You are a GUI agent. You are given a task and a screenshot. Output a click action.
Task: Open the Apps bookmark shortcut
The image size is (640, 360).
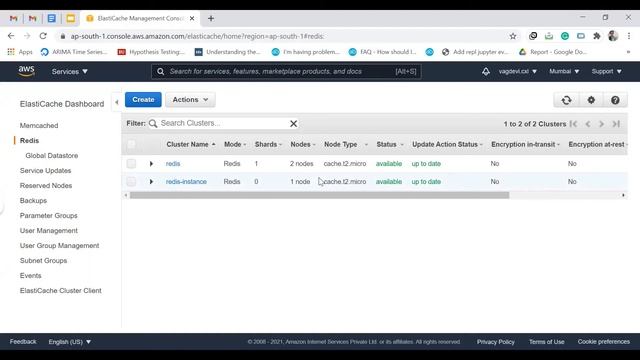[x=20, y=52]
